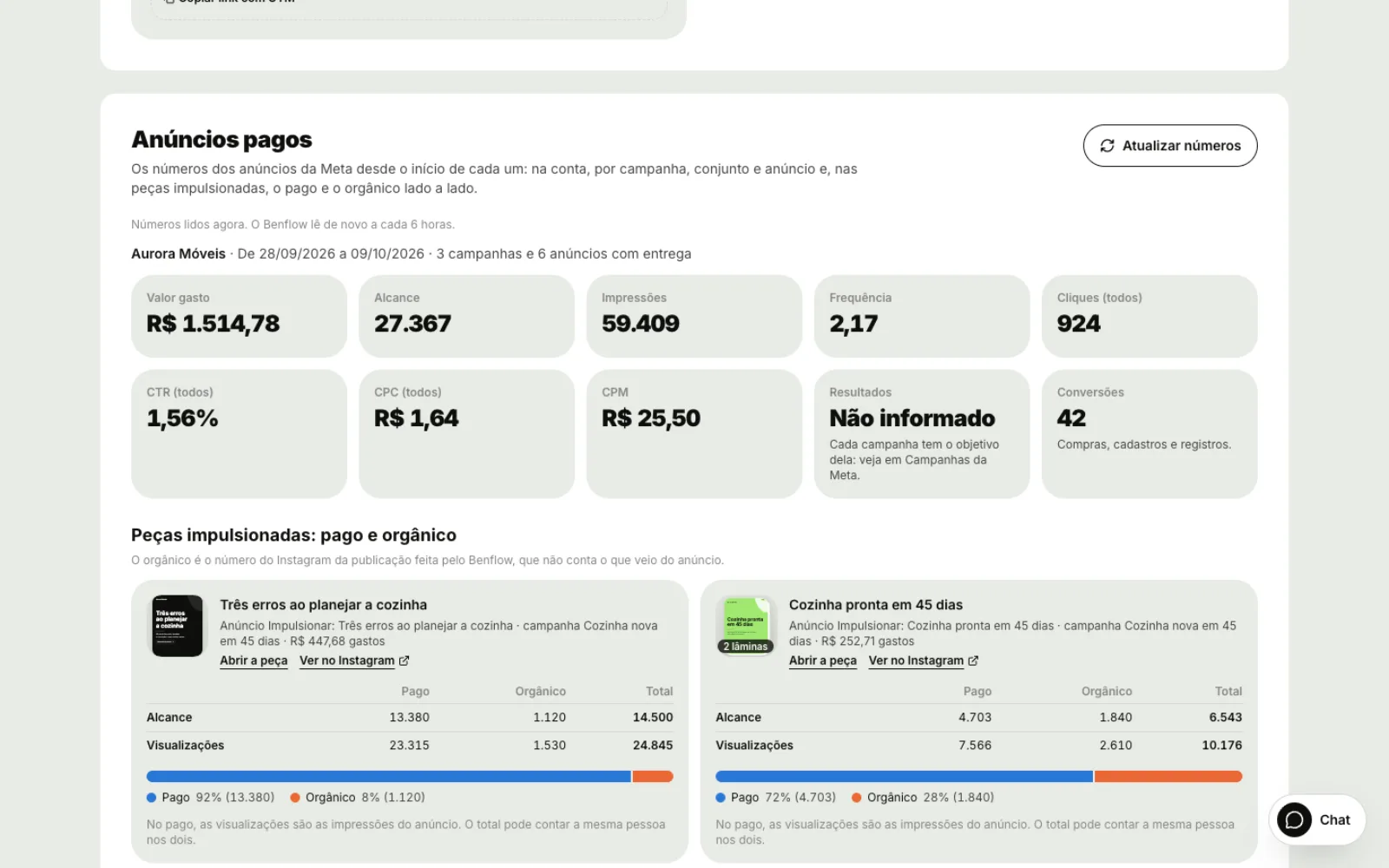The height and width of the screenshot is (868, 1389).
Task: Select the Impressões 59.409 card
Action: 694,316
